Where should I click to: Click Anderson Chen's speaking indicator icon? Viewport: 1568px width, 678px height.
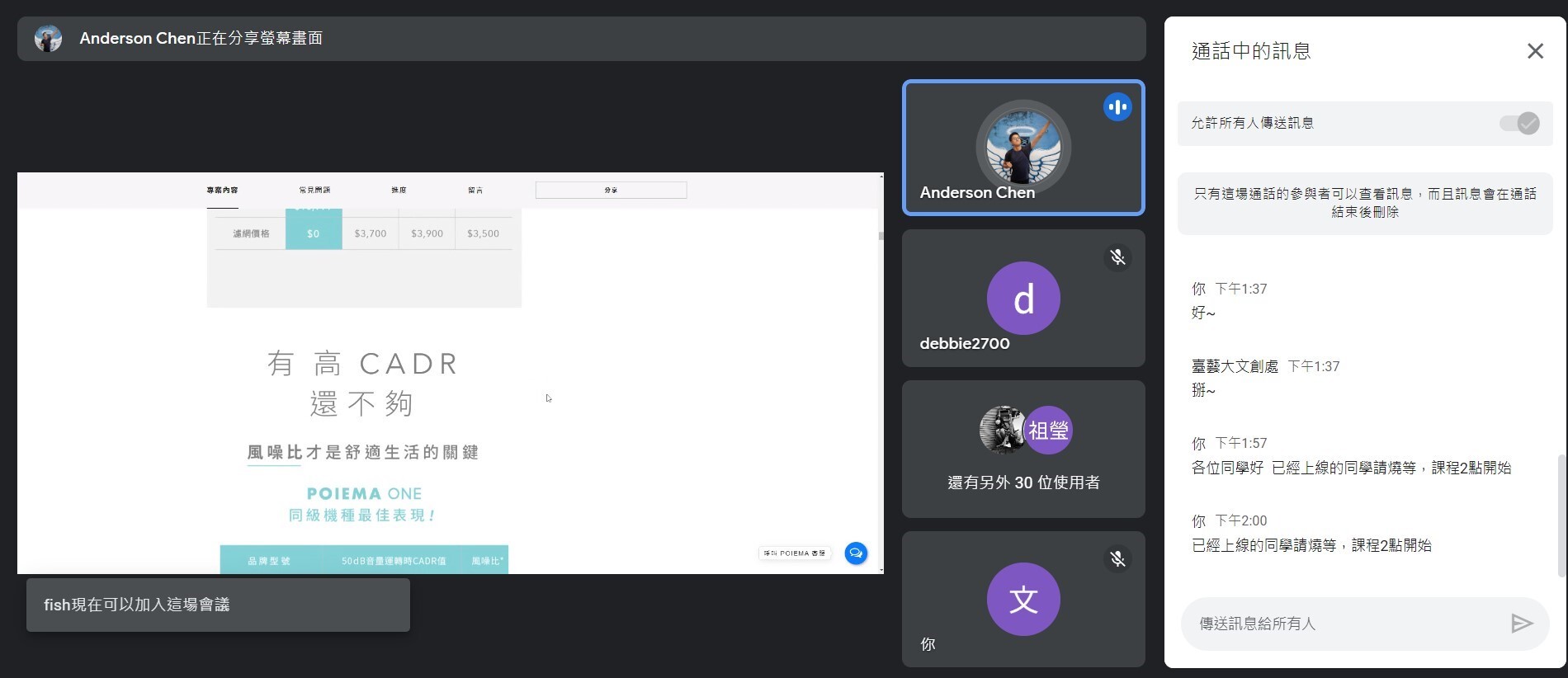[1117, 107]
